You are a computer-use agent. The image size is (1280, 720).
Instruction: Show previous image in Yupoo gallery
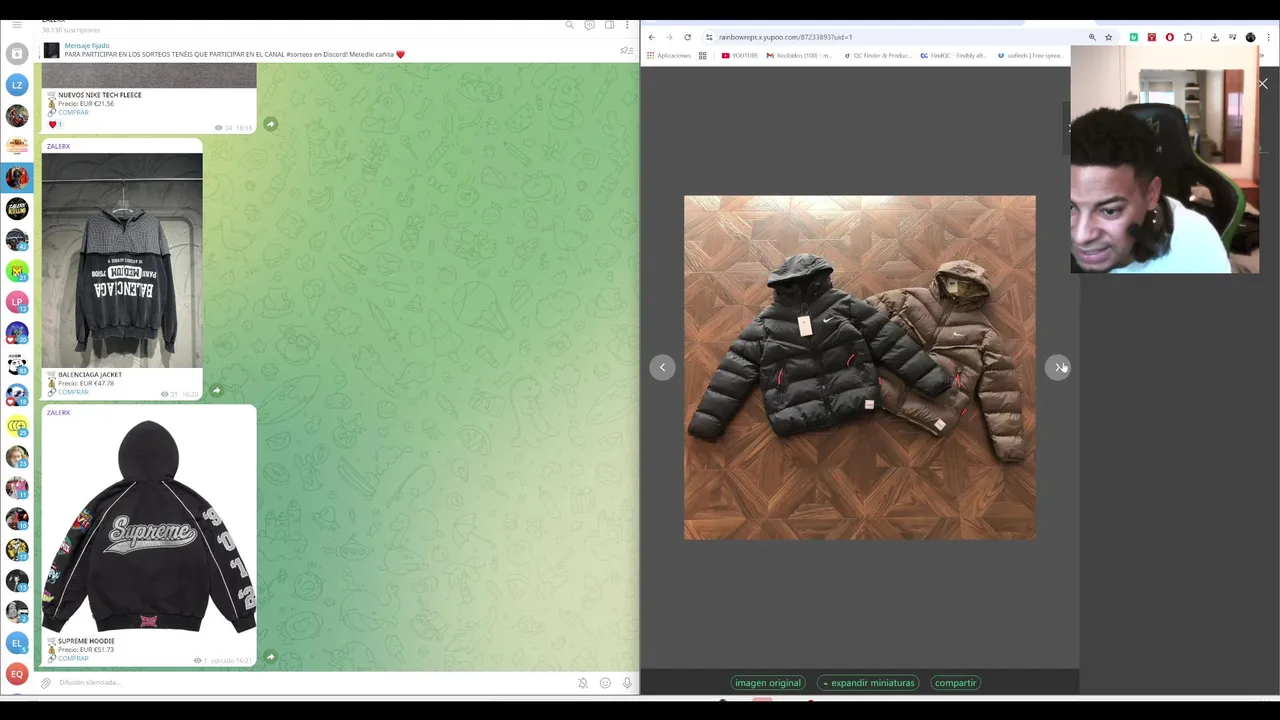click(662, 367)
